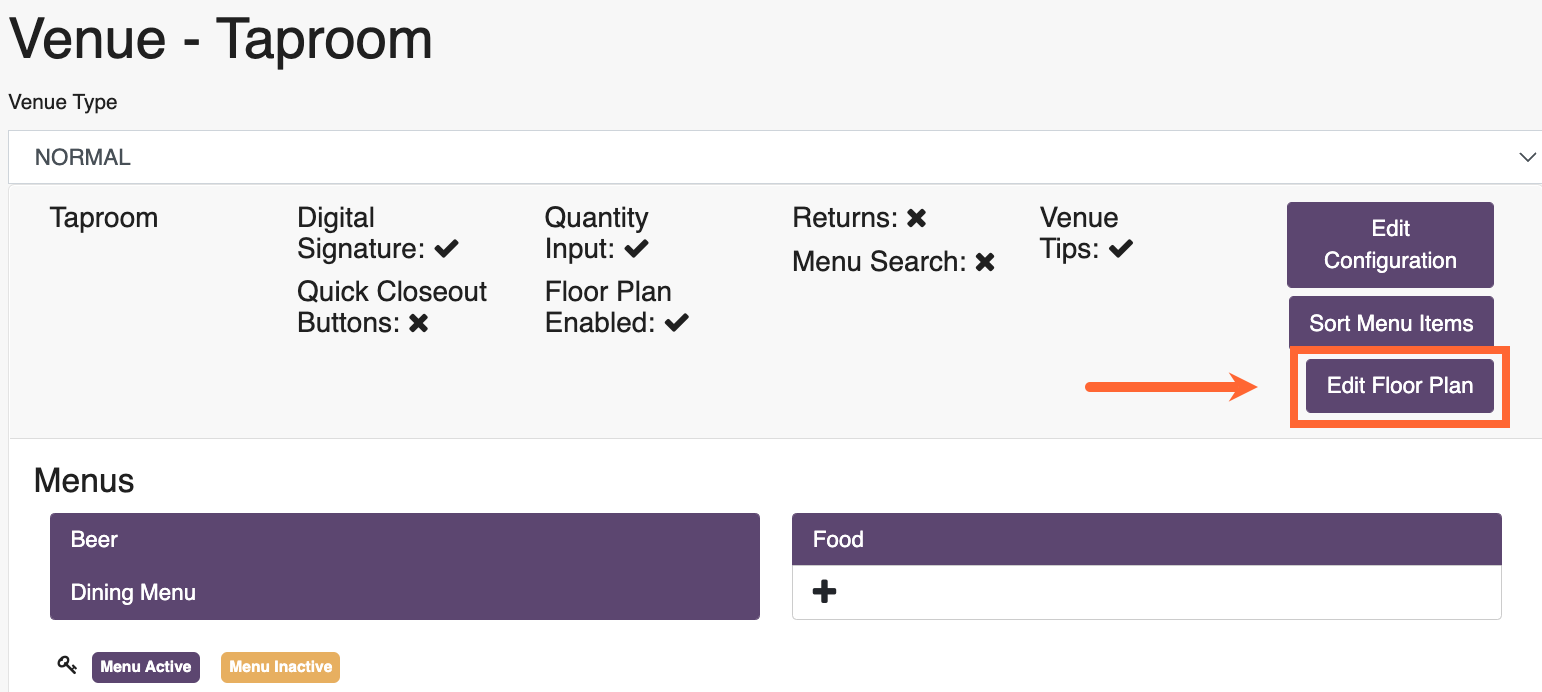This screenshot has width=1542, height=692.
Task: Click the Quantity Input checkmark icon
Action: (637, 249)
